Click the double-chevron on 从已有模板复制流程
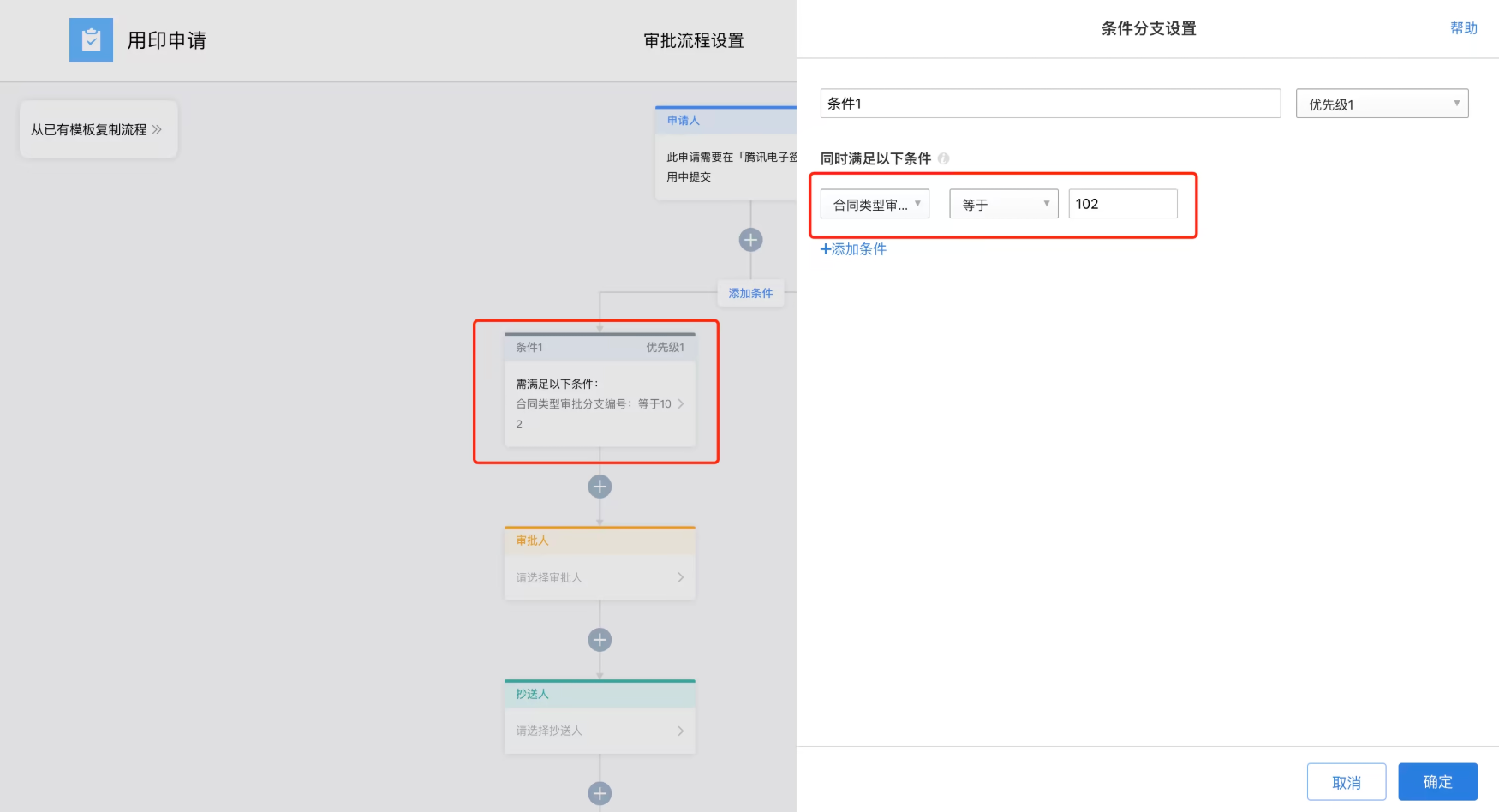1499x812 pixels. [157, 129]
